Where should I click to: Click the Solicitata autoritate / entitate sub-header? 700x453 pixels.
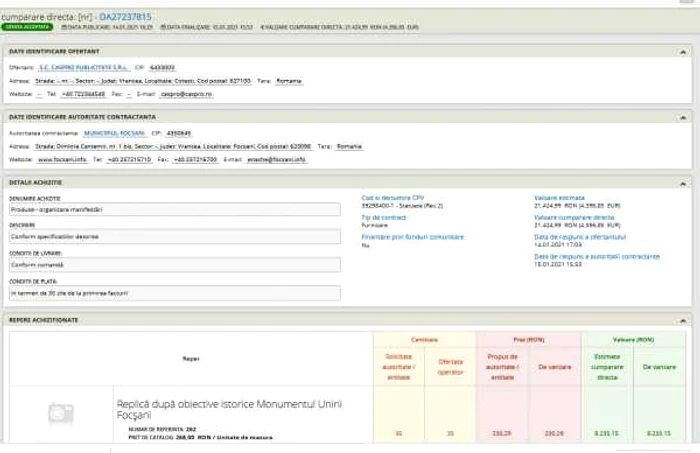(x=398, y=367)
